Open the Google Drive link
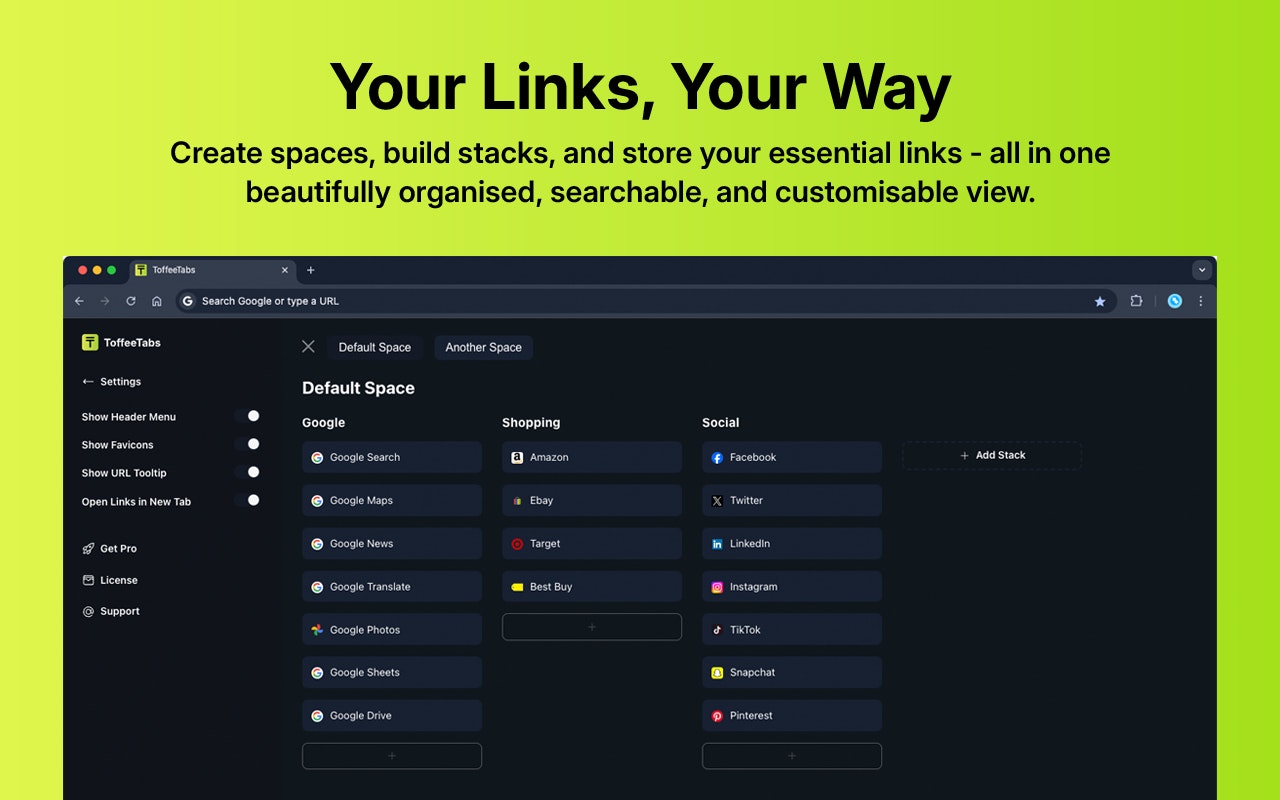This screenshot has width=1280, height=800. pos(392,716)
